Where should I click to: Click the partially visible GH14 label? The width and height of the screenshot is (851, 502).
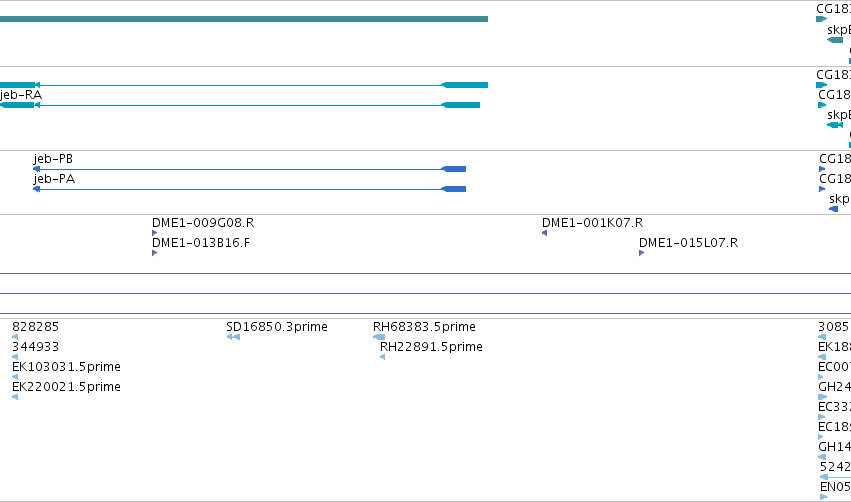coord(834,447)
